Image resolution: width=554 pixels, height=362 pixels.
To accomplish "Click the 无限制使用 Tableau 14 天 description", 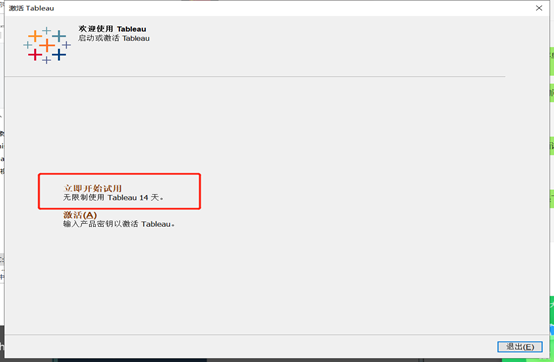I will pos(113,197).
